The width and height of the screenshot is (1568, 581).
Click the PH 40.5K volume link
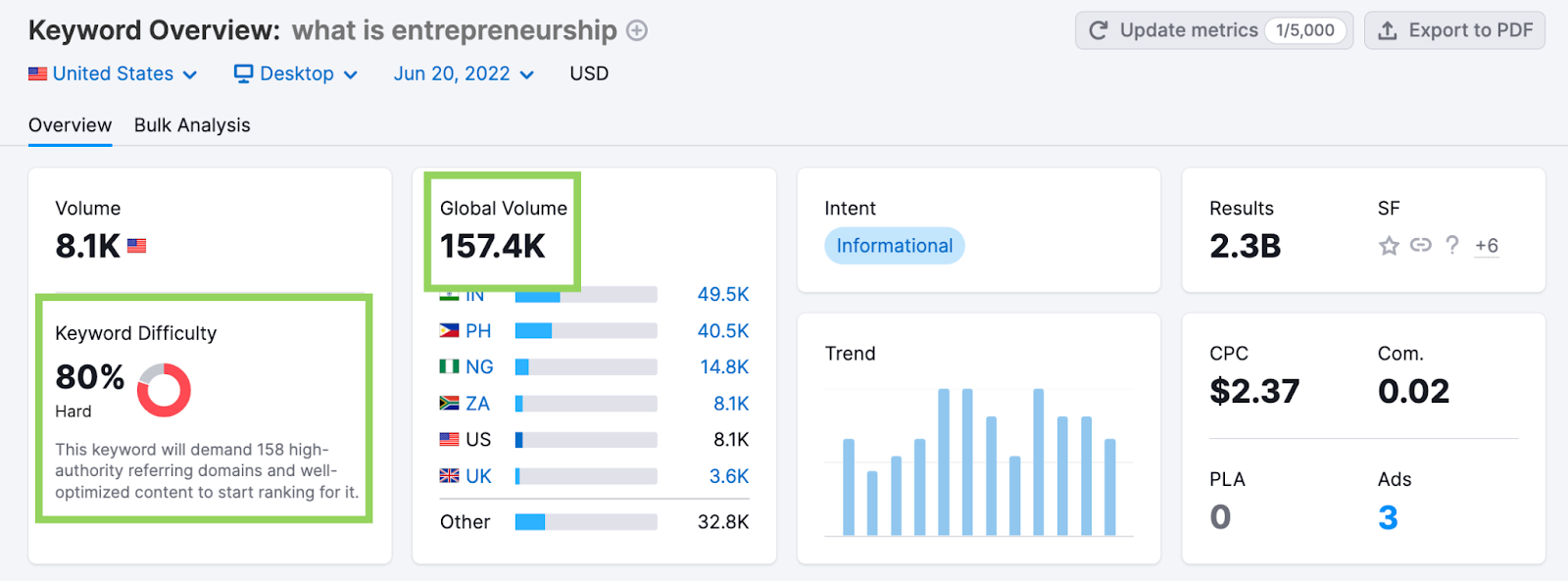coord(722,331)
